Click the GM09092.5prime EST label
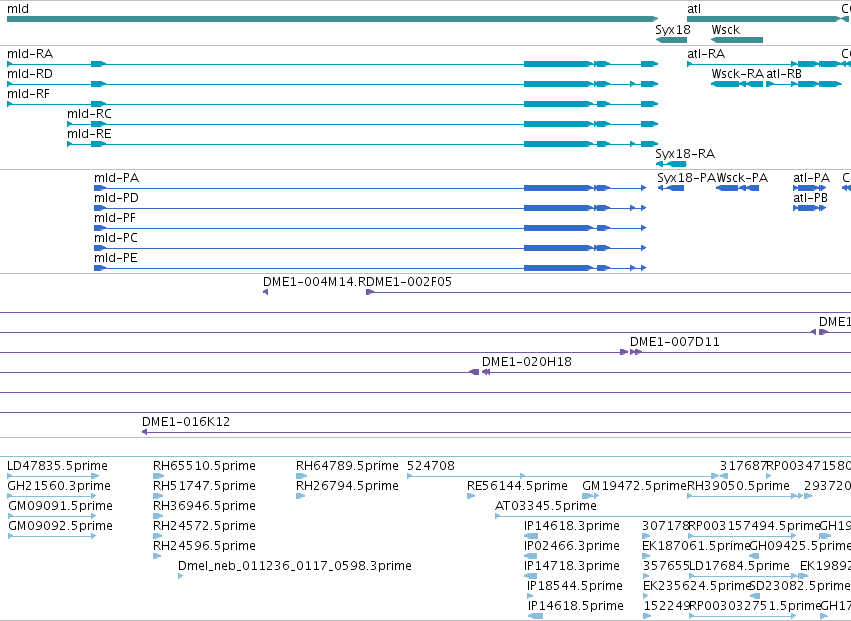Viewport: 851px width, 621px height. pyautogui.click(x=60, y=526)
